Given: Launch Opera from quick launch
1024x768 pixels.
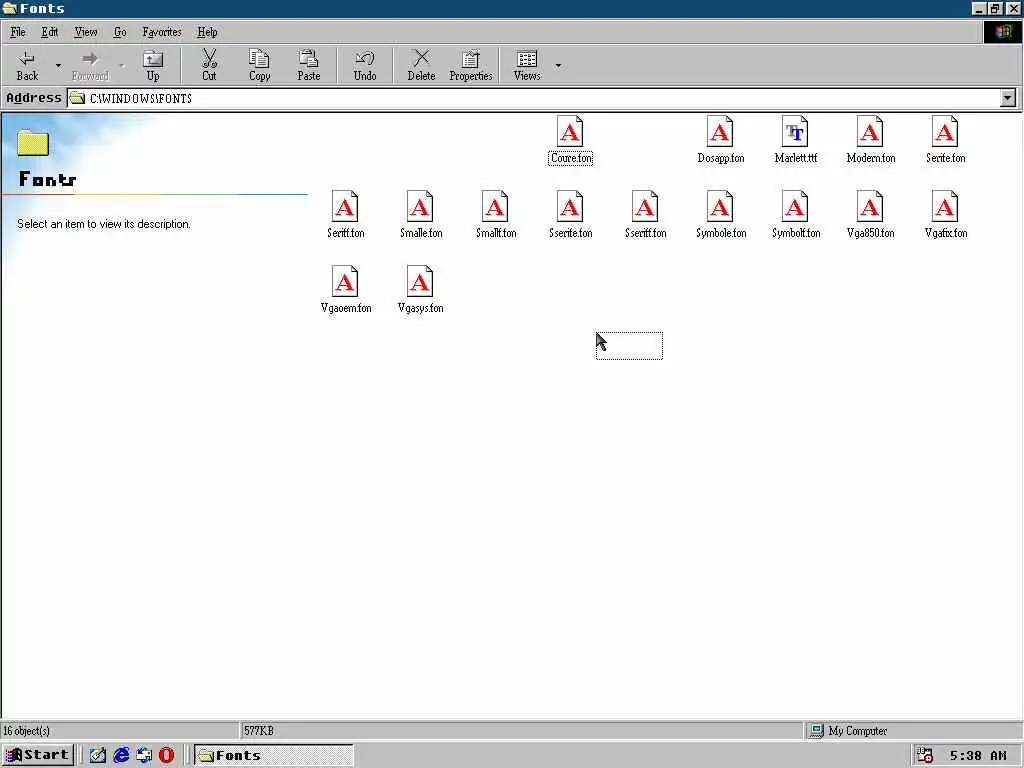Looking at the screenshot, I should (x=167, y=755).
